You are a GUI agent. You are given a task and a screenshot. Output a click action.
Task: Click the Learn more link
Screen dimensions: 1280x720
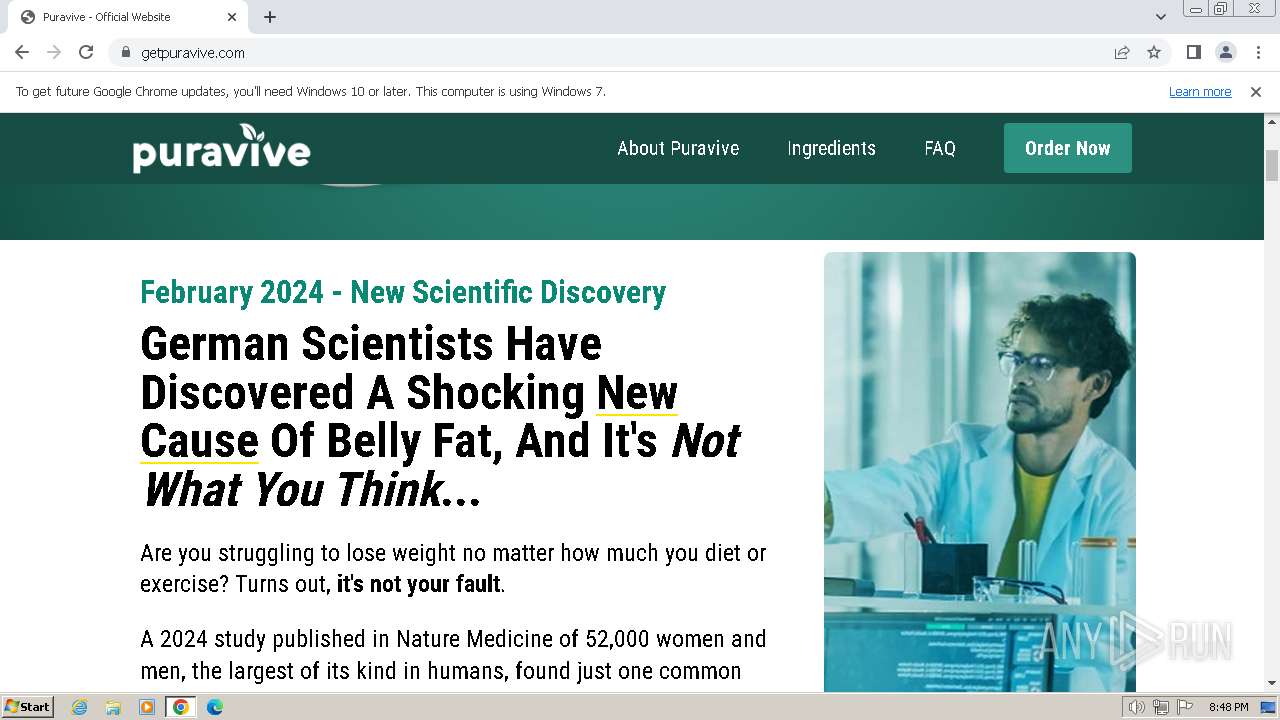1200,92
